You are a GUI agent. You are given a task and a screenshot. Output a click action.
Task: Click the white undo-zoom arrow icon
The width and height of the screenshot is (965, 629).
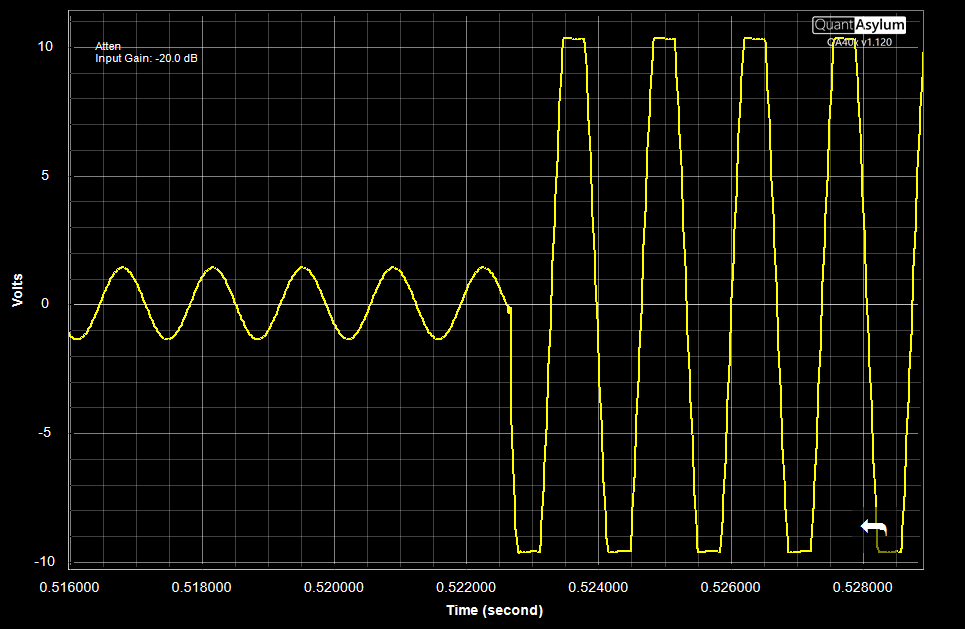[873, 527]
